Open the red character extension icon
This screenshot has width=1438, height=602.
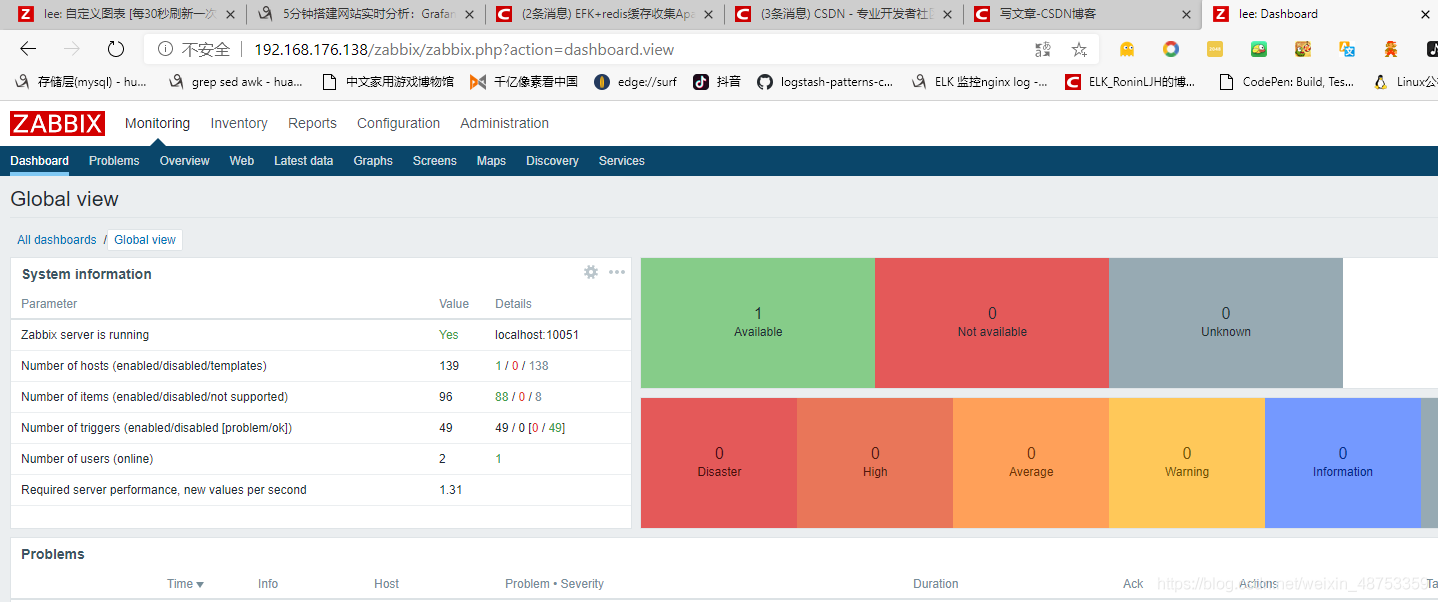1391,49
